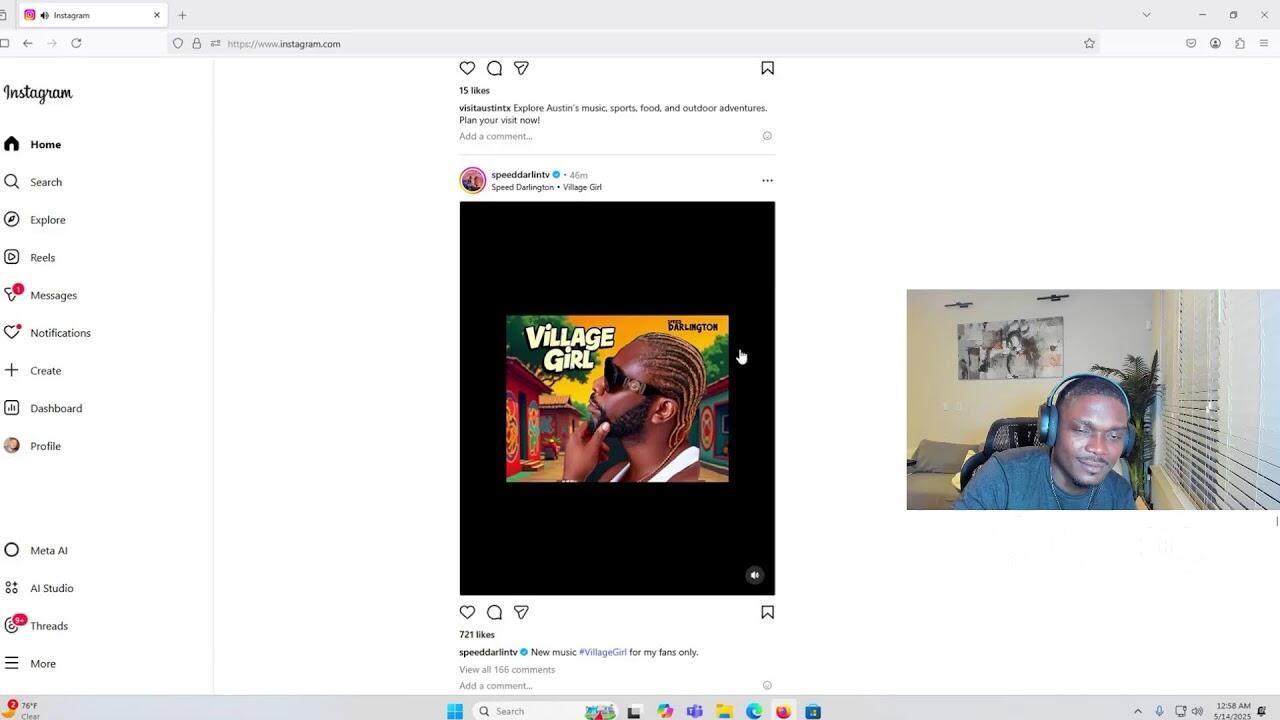Toggle video sound on Village Girl video
The image size is (1280, 720).
[755, 575]
